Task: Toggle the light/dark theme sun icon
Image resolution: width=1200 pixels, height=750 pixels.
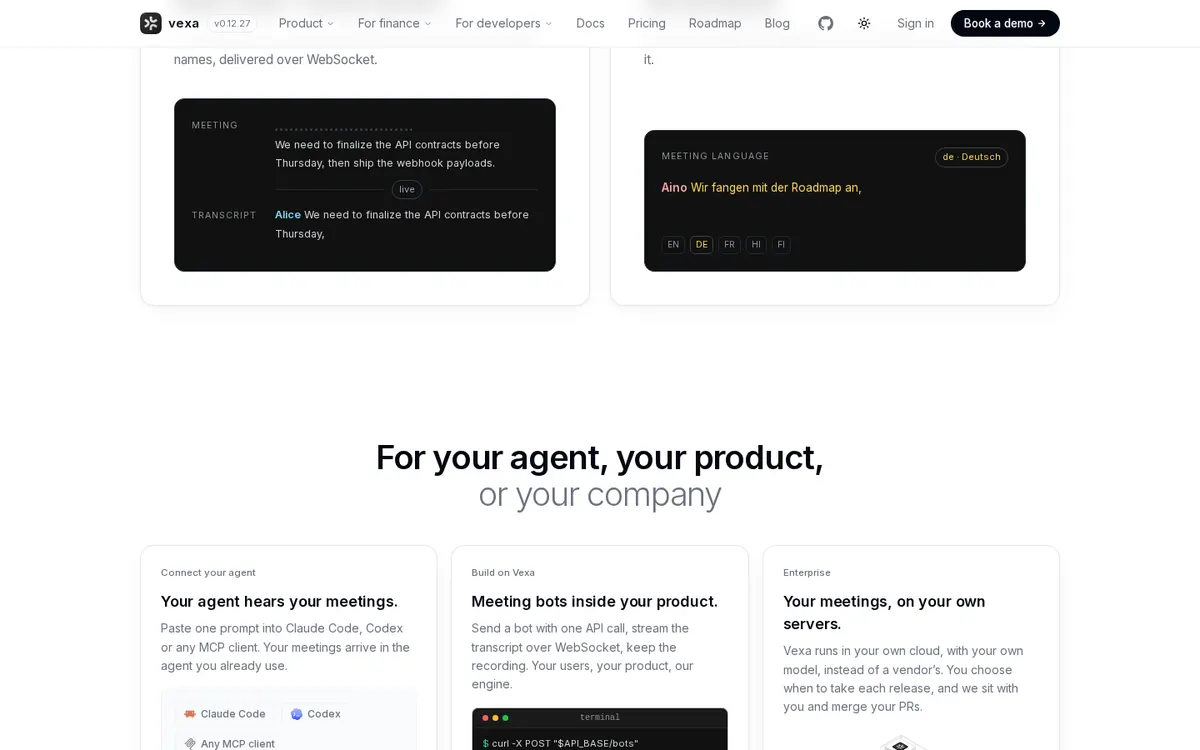Action: [x=864, y=23]
